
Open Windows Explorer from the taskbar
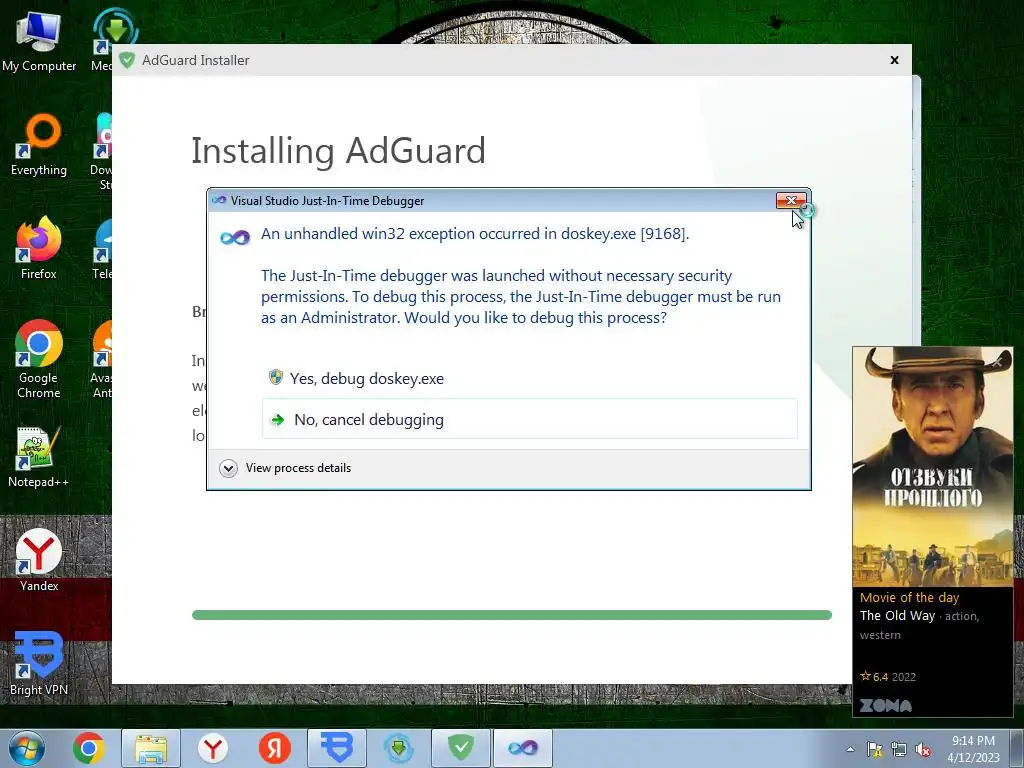click(x=151, y=748)
